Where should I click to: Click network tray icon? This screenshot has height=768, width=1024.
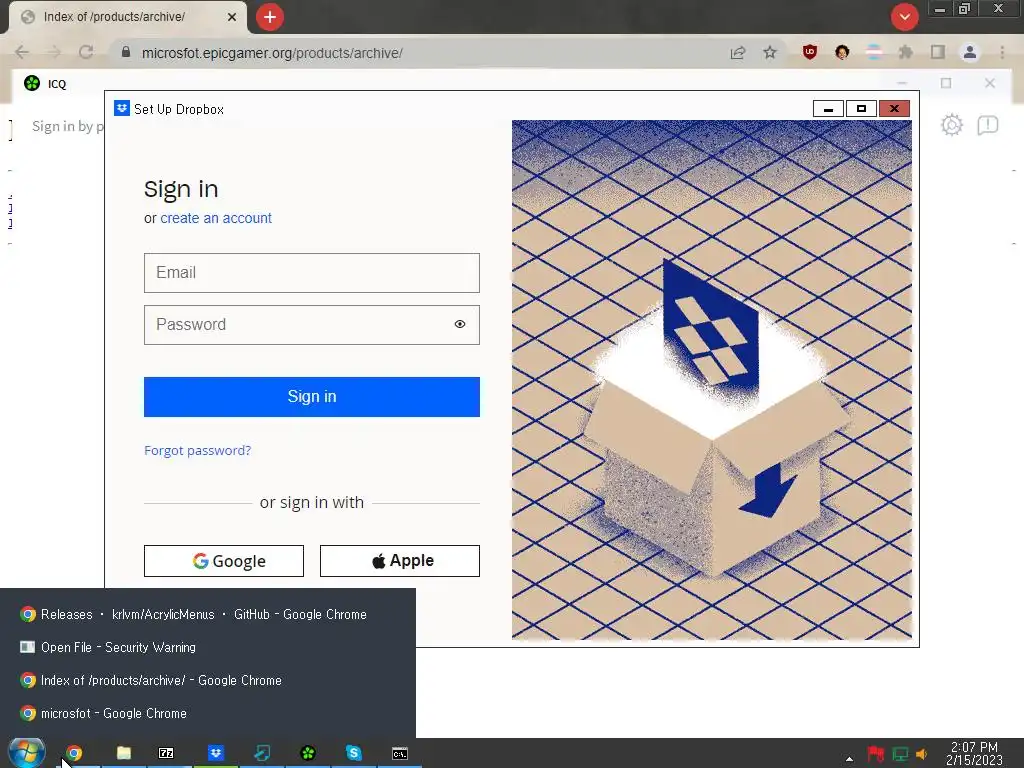pos(900,754)
